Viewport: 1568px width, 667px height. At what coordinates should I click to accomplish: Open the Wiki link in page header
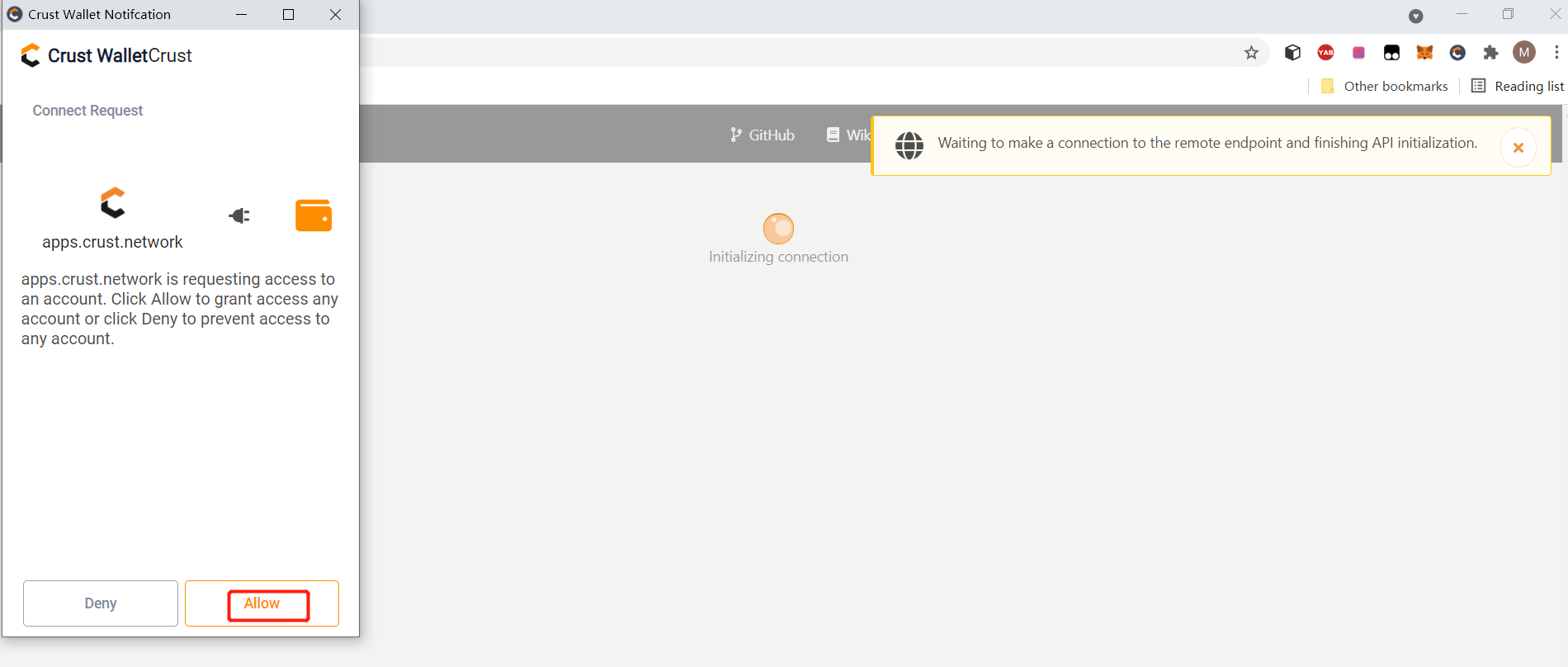click(848, 135)
